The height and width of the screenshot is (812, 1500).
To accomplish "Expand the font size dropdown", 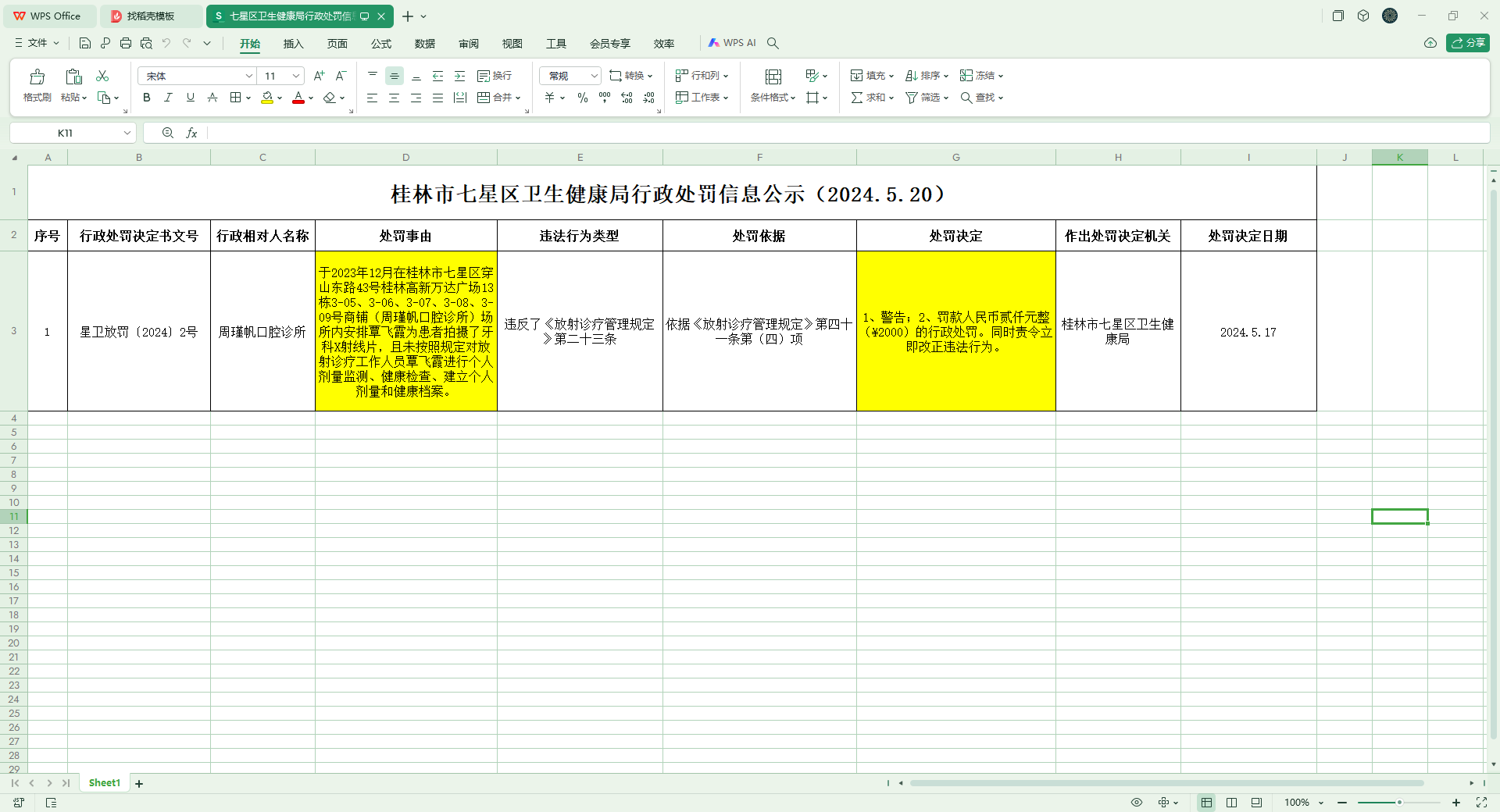I will point(296,76).
